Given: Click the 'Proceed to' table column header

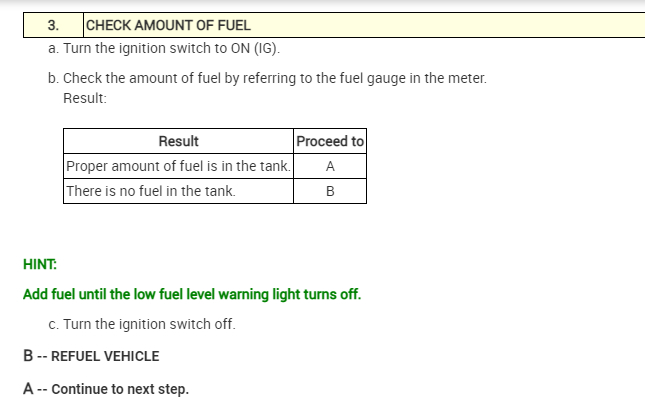Looking at the screenshot, I should pos(330,141).
